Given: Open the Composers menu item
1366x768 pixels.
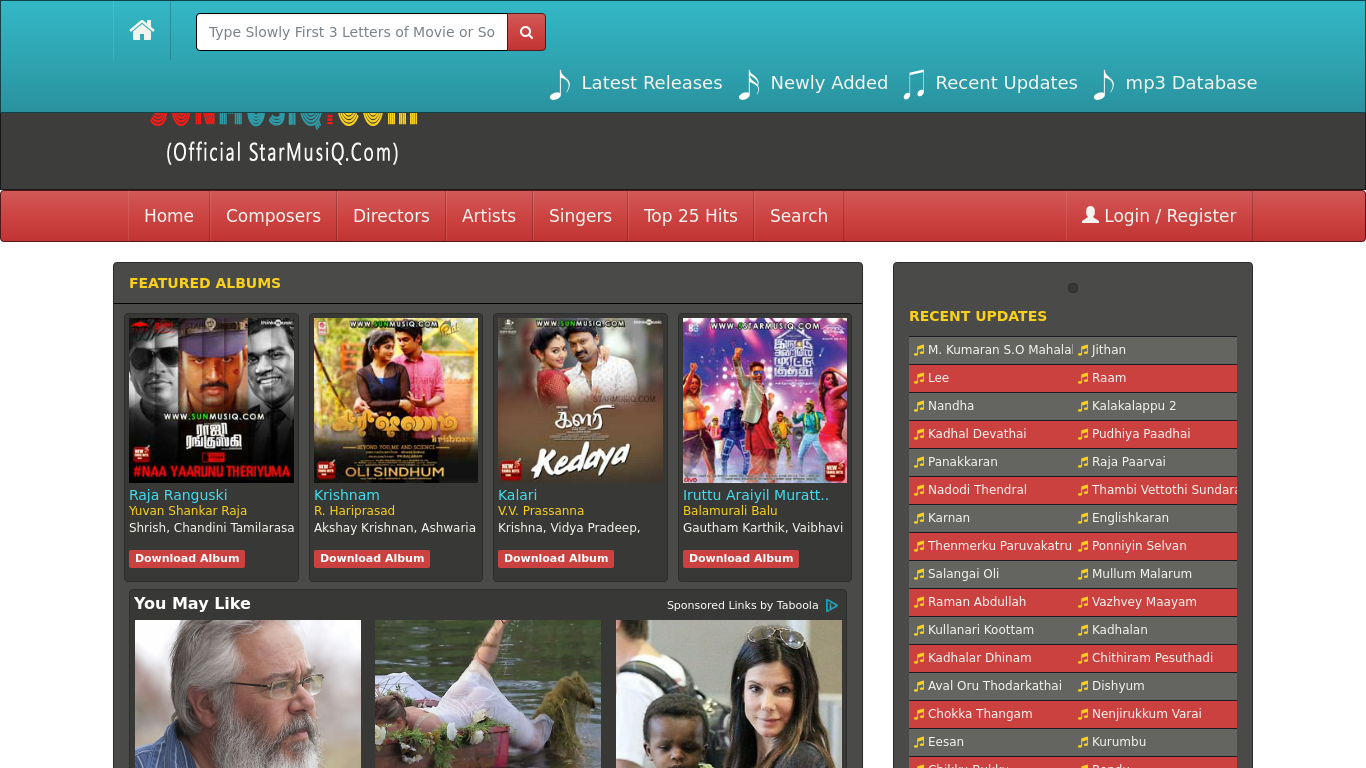Looking at the screenshot, I should pos(273,216).
